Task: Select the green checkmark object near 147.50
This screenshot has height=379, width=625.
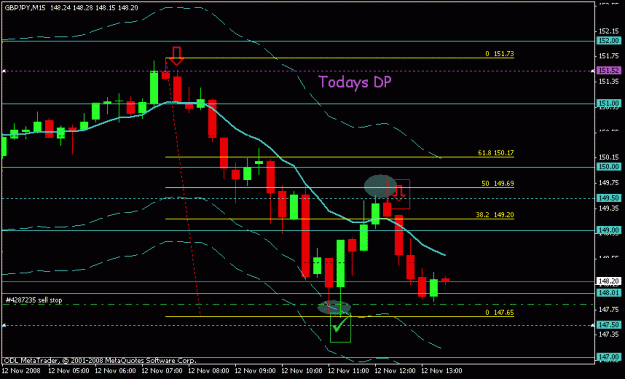Action: [340, 327]
